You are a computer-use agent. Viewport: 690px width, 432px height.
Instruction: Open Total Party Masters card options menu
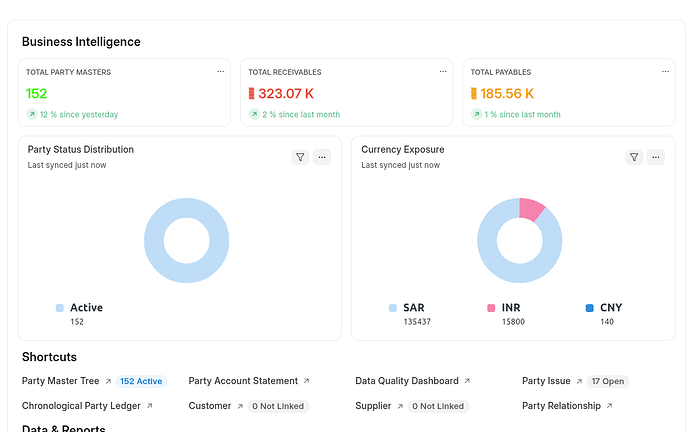click(221, 72)
